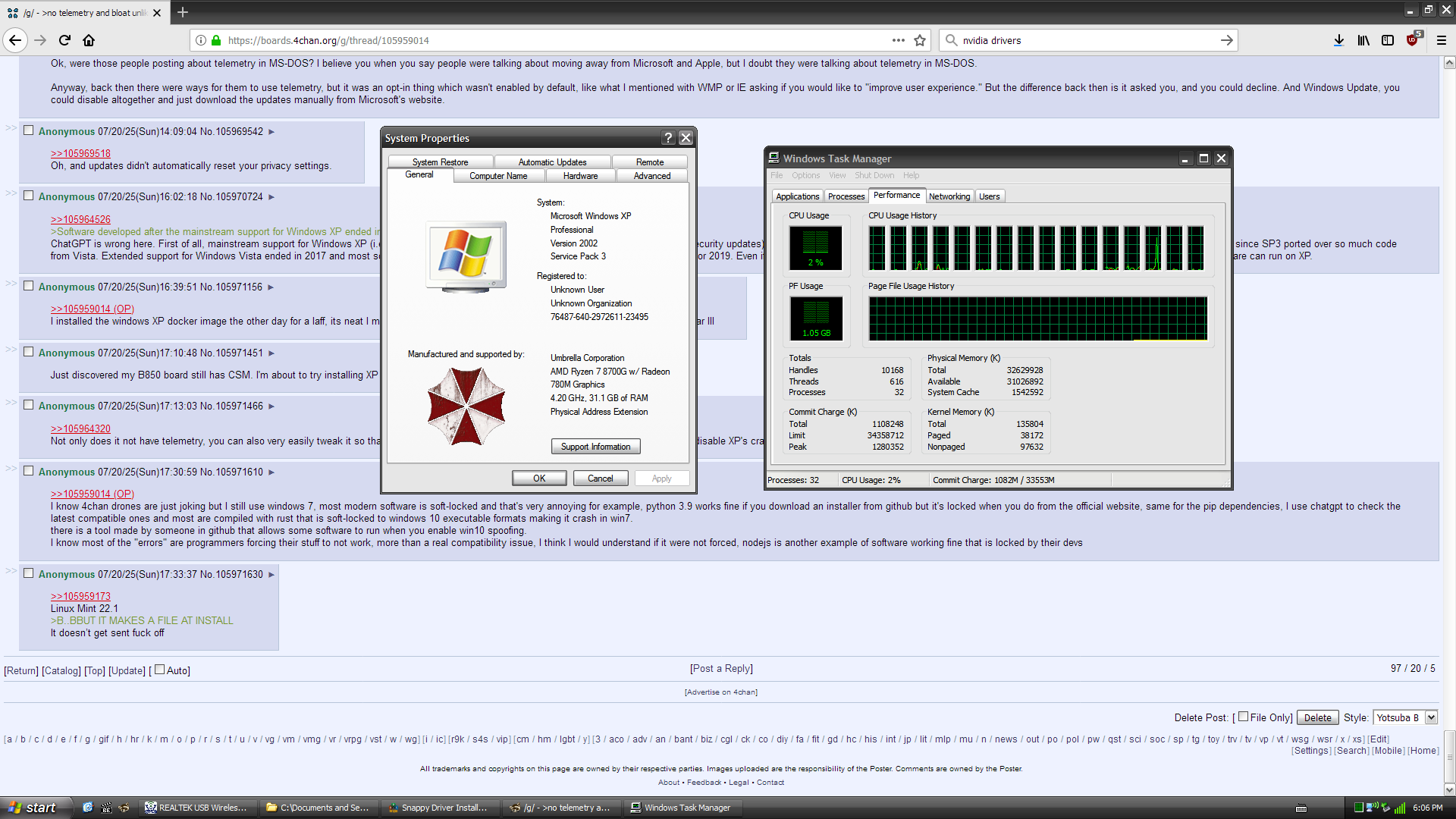The width and height of the screenshot is (1456, 819).
Task: Launch Internet Explorer from quick launch
Action: (x=88, y=808)
